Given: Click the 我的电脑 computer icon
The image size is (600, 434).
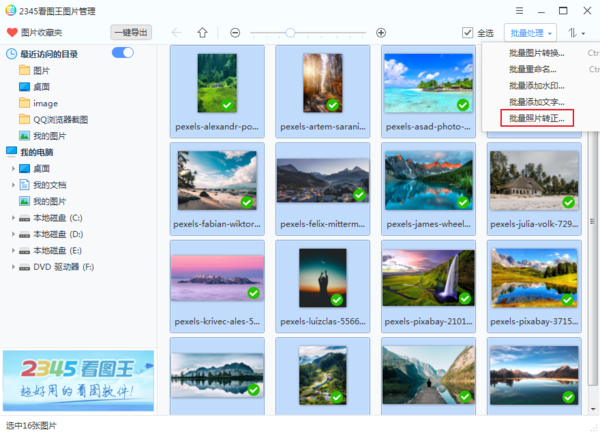Looking at the screenshot, I should click(x=11, y=151).
